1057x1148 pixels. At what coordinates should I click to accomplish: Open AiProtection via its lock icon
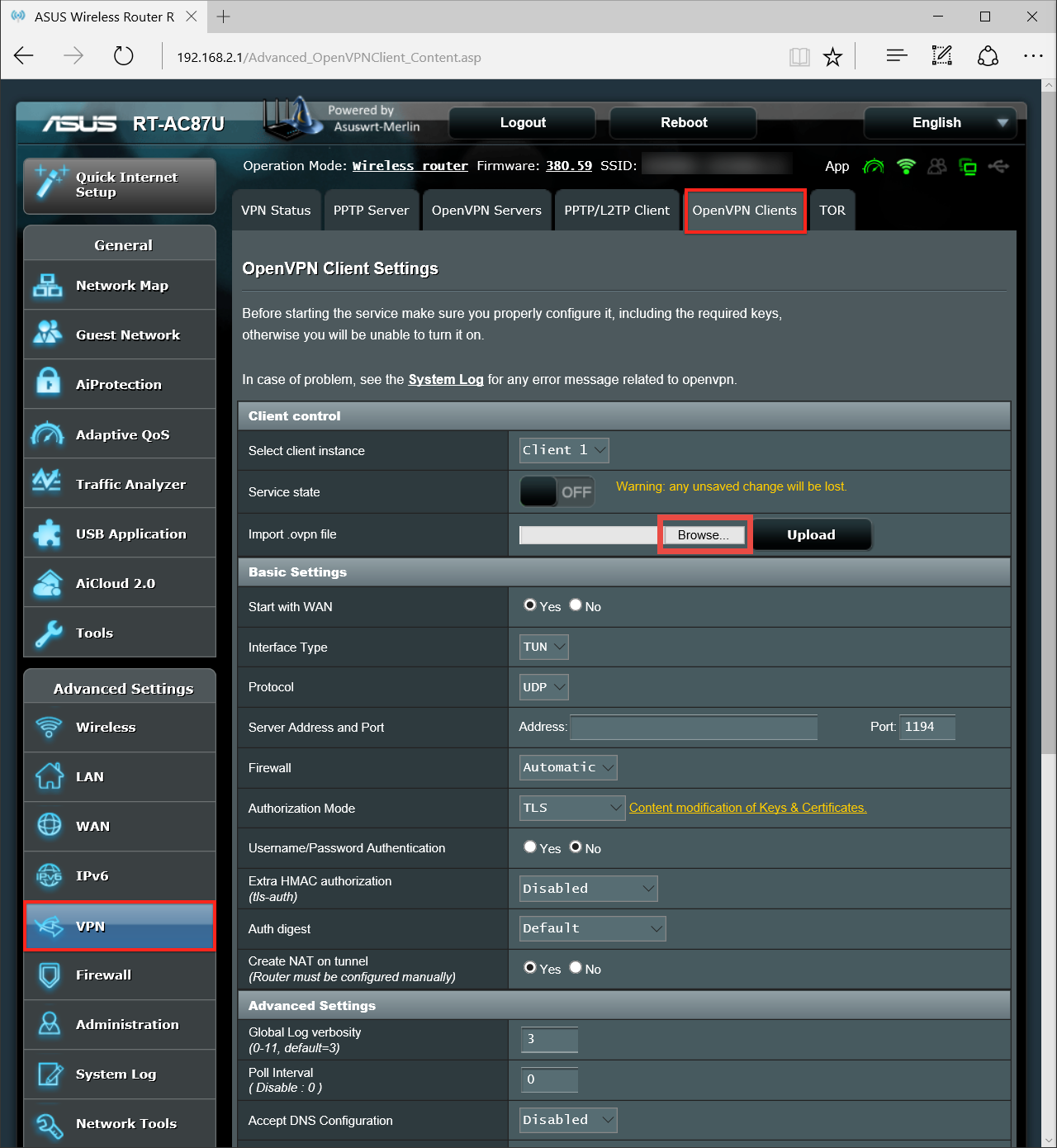pos(48,383)
